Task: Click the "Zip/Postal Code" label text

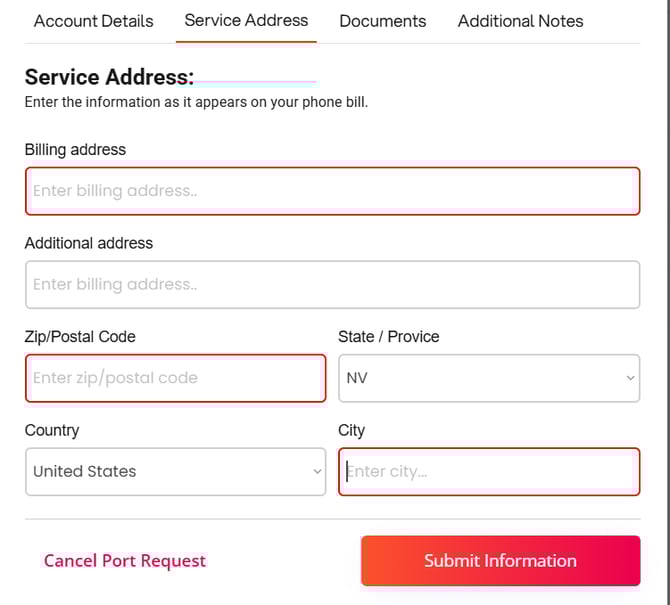Action: [x=80, y=337]
